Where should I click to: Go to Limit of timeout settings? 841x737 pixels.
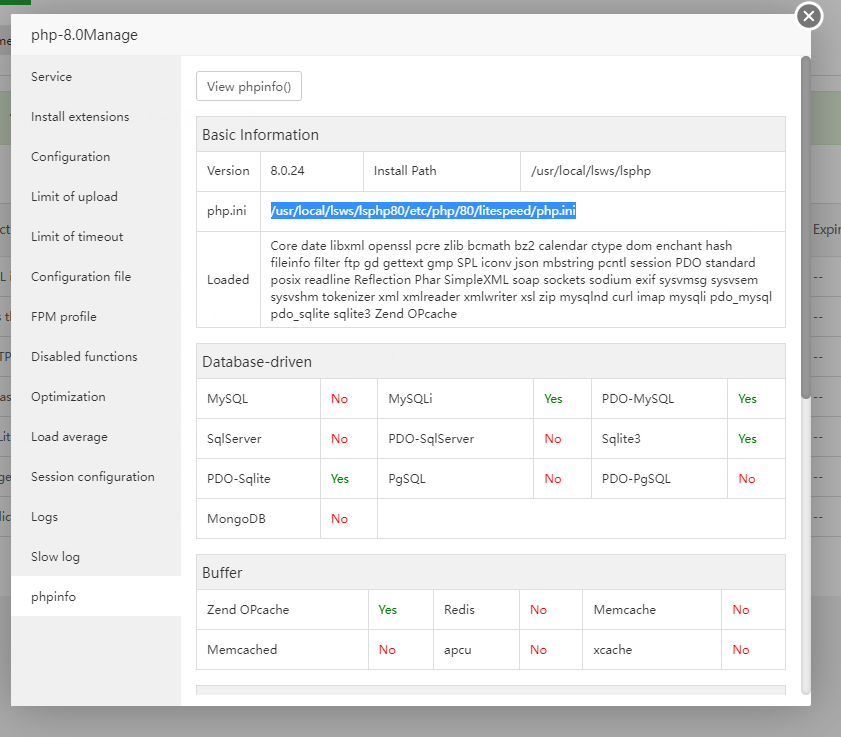pos(77,237)
